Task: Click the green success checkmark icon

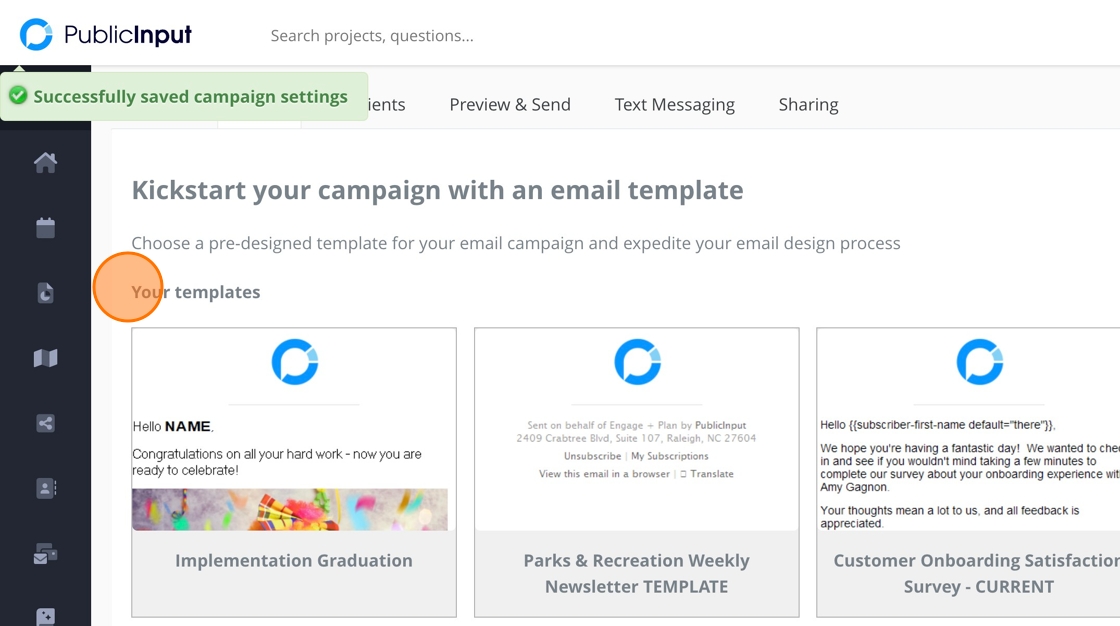Action: (x=18, y=96)
